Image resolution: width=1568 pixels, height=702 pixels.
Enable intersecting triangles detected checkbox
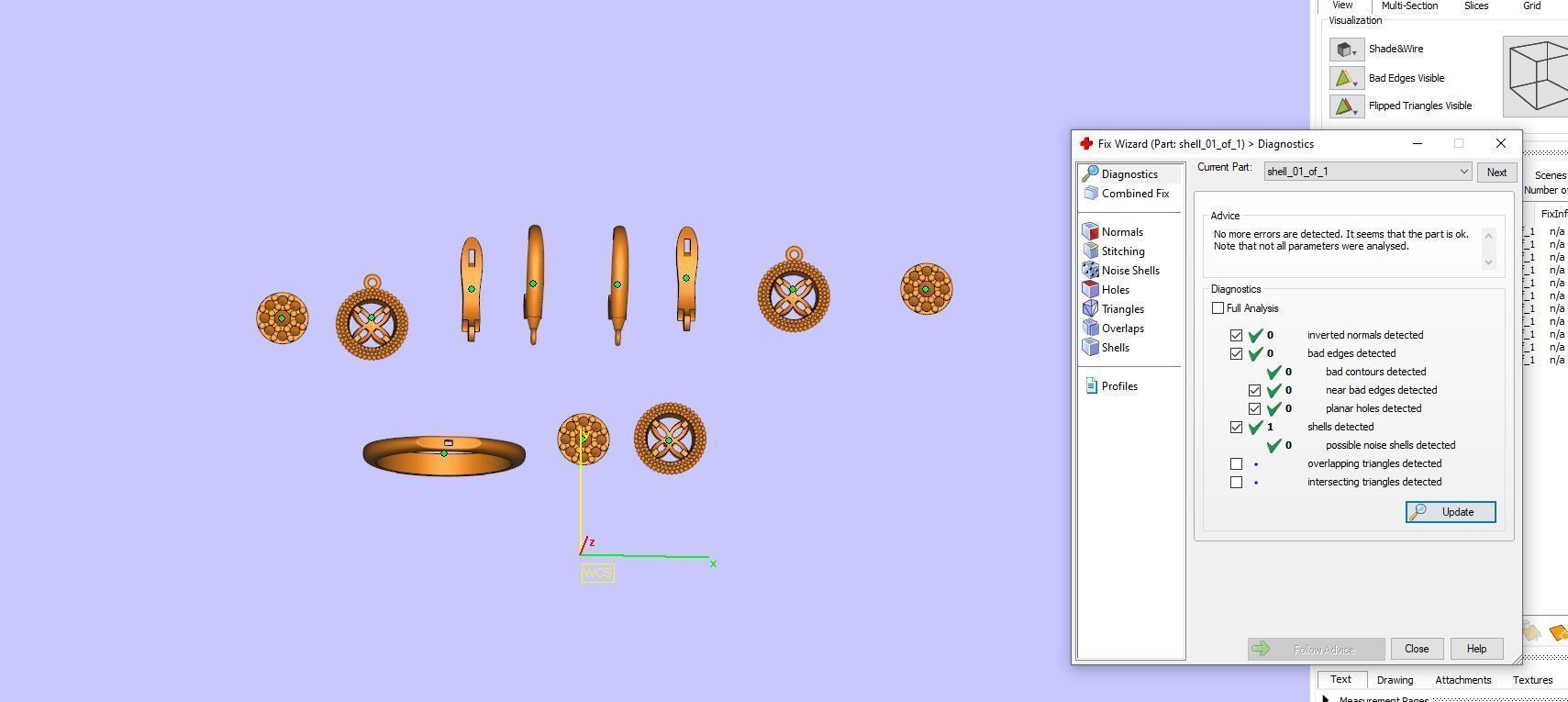pyautogui.click(x=1236, y=483)
